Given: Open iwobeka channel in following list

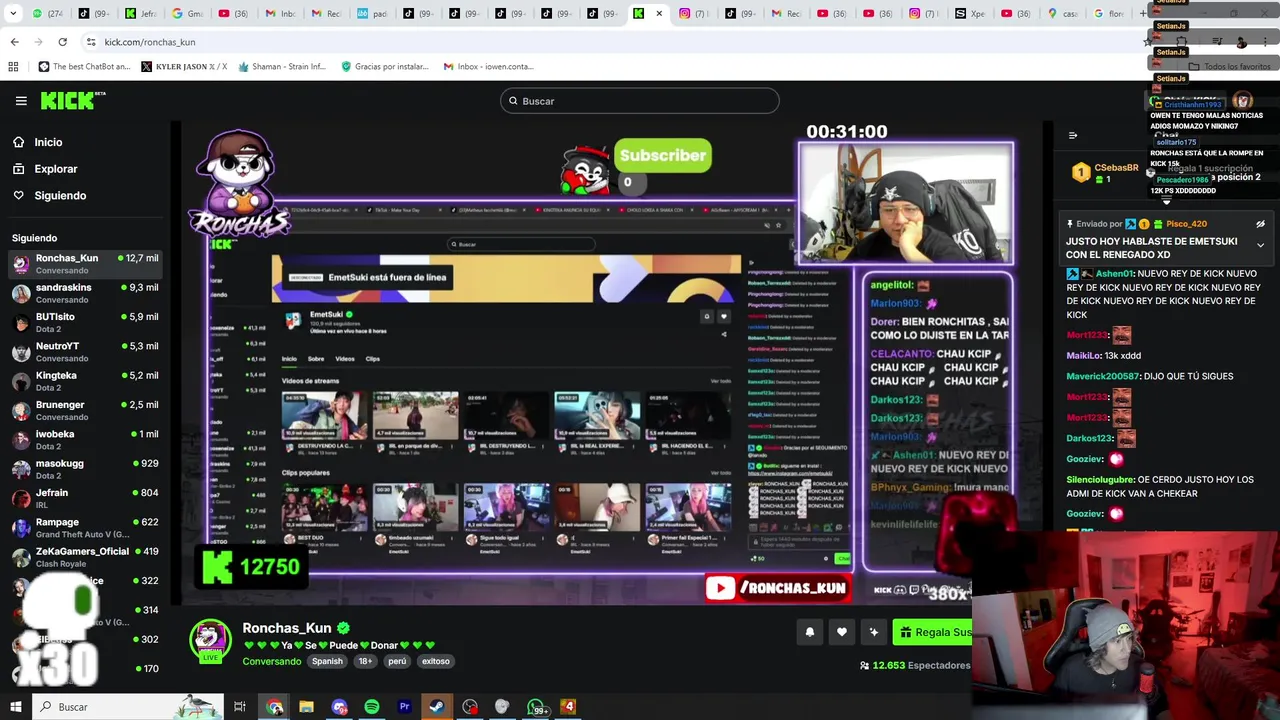Looking at the screenshot, I should click(85, 440).
